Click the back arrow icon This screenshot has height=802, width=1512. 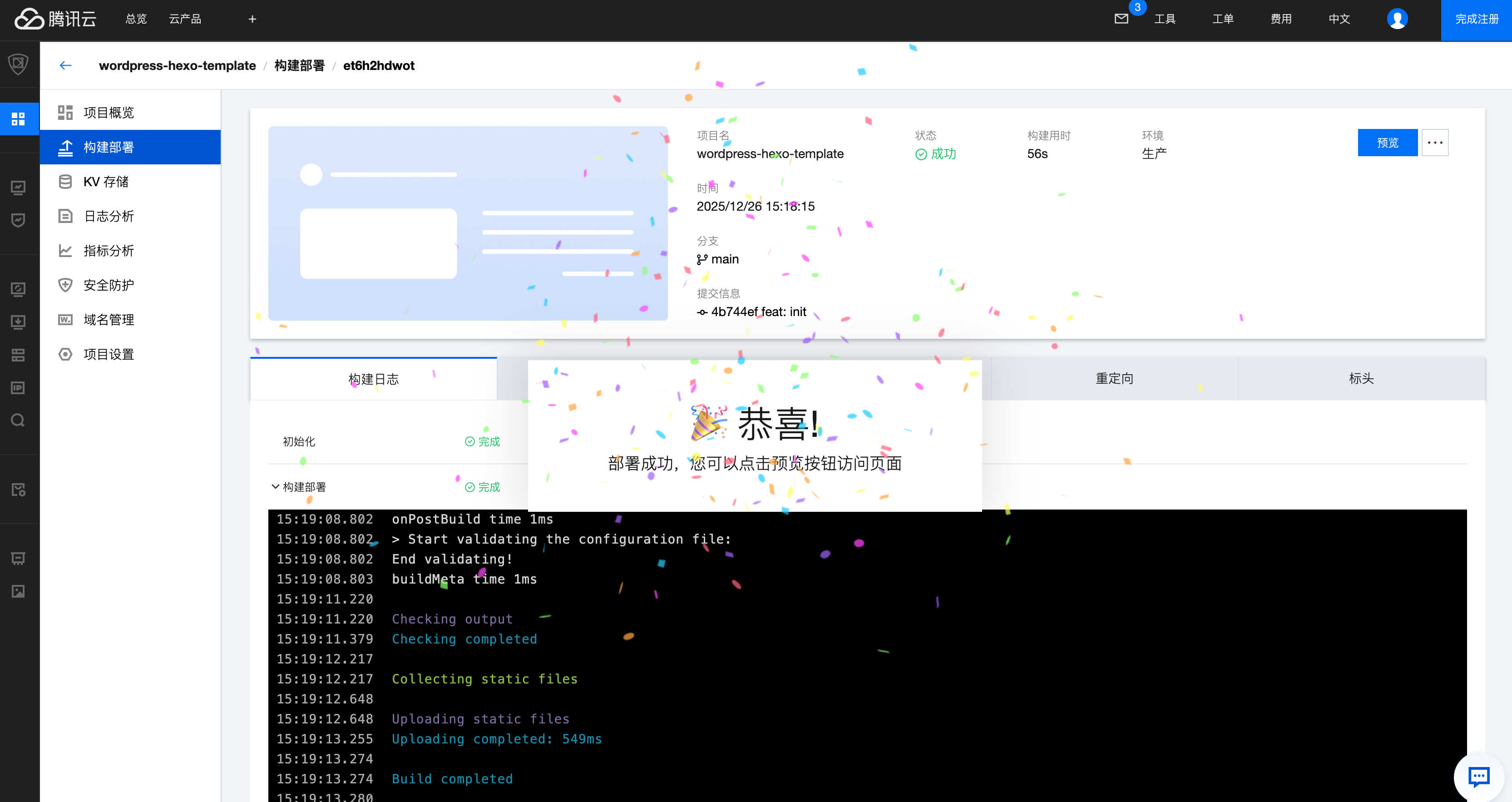coord(65,65)
